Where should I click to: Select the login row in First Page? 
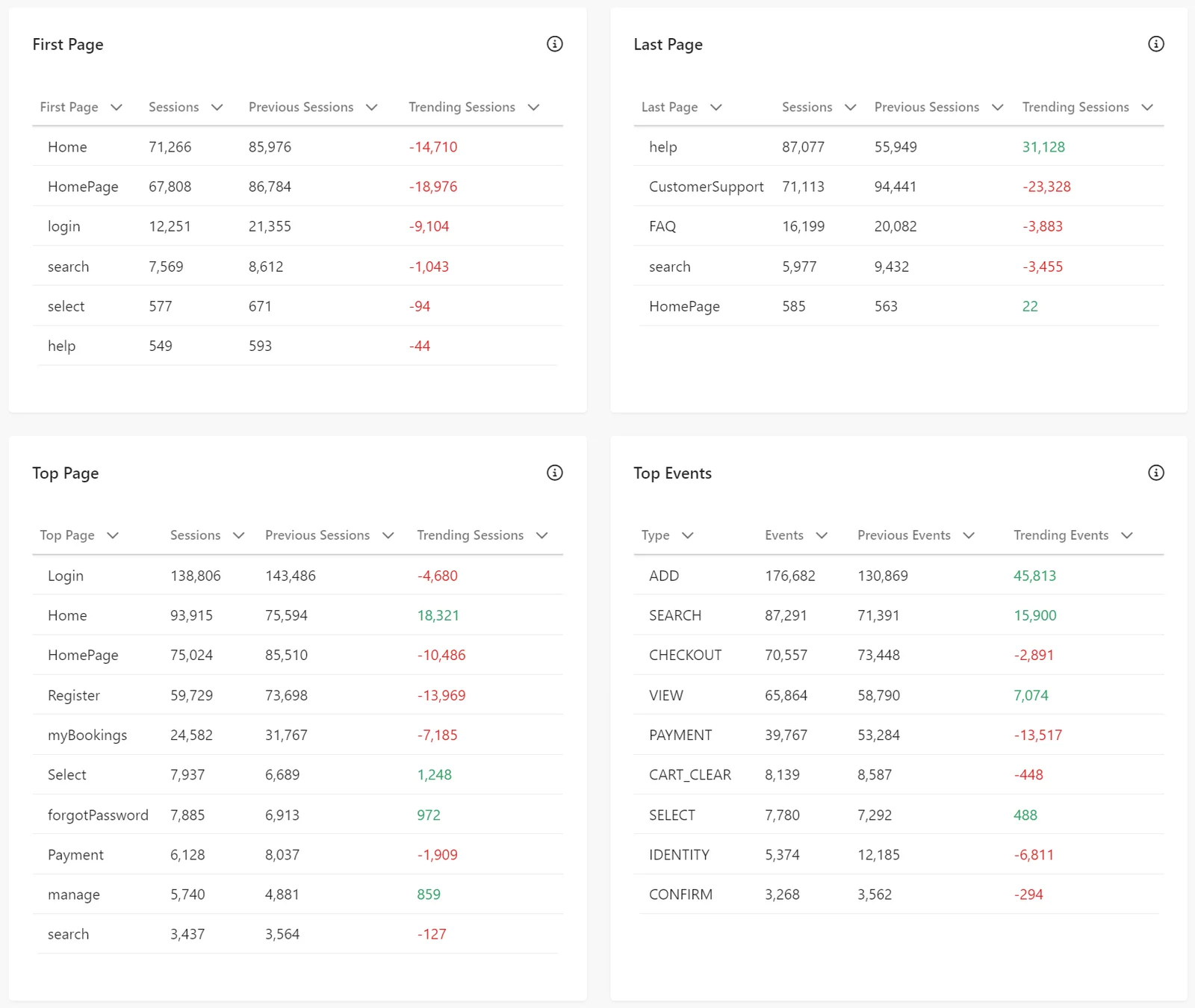click(298, 226)
